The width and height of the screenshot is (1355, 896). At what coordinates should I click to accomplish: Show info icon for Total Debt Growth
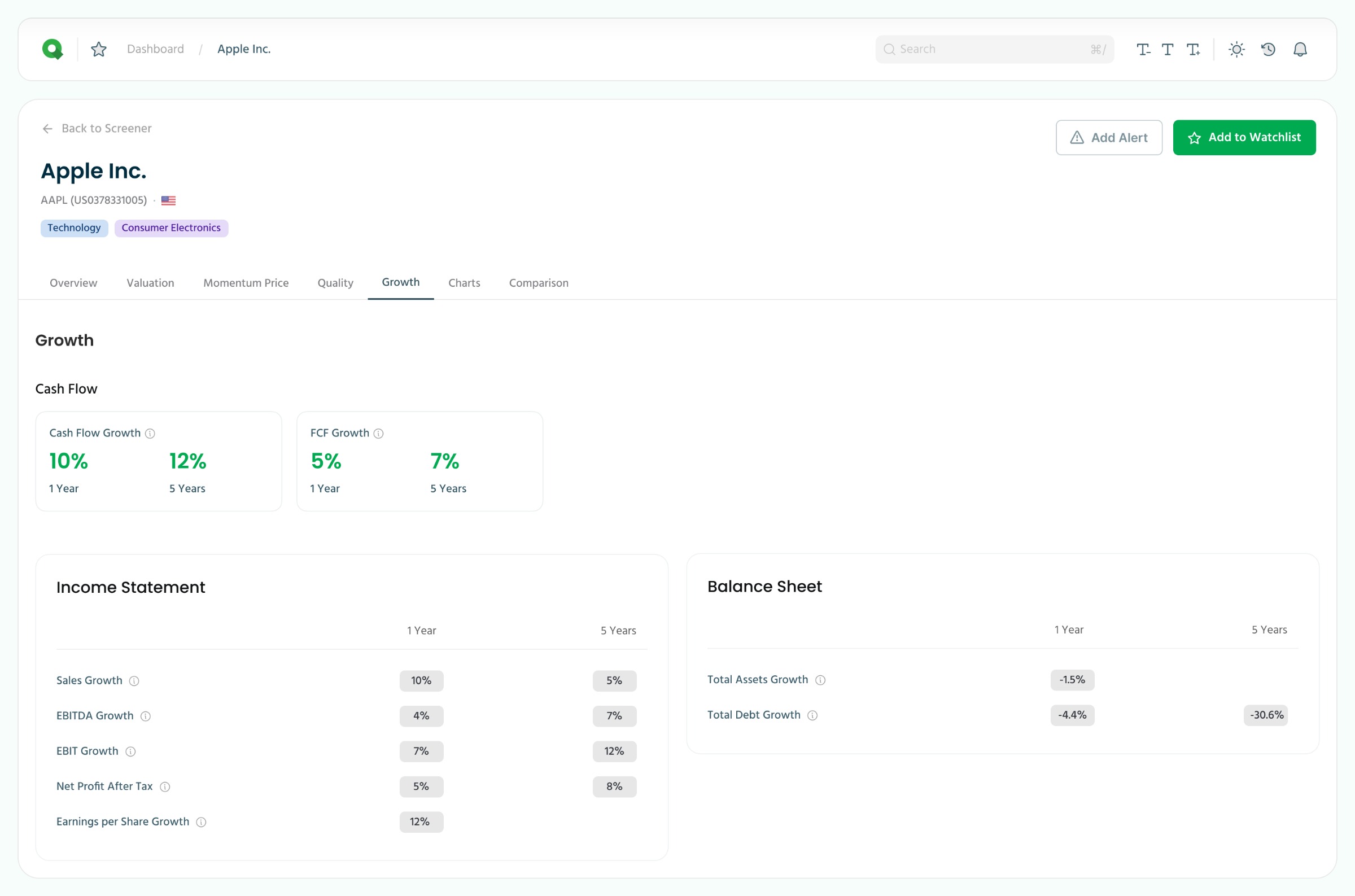coord(812,715)
